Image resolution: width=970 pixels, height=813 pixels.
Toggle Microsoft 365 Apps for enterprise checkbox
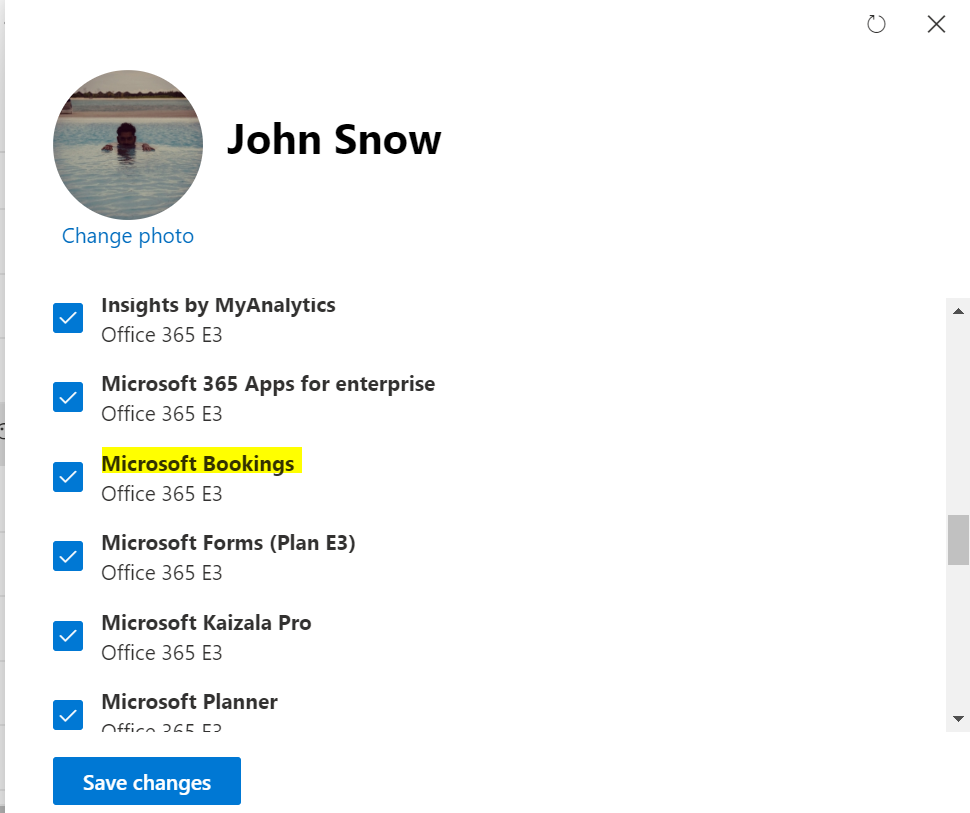tap(68, 398)
